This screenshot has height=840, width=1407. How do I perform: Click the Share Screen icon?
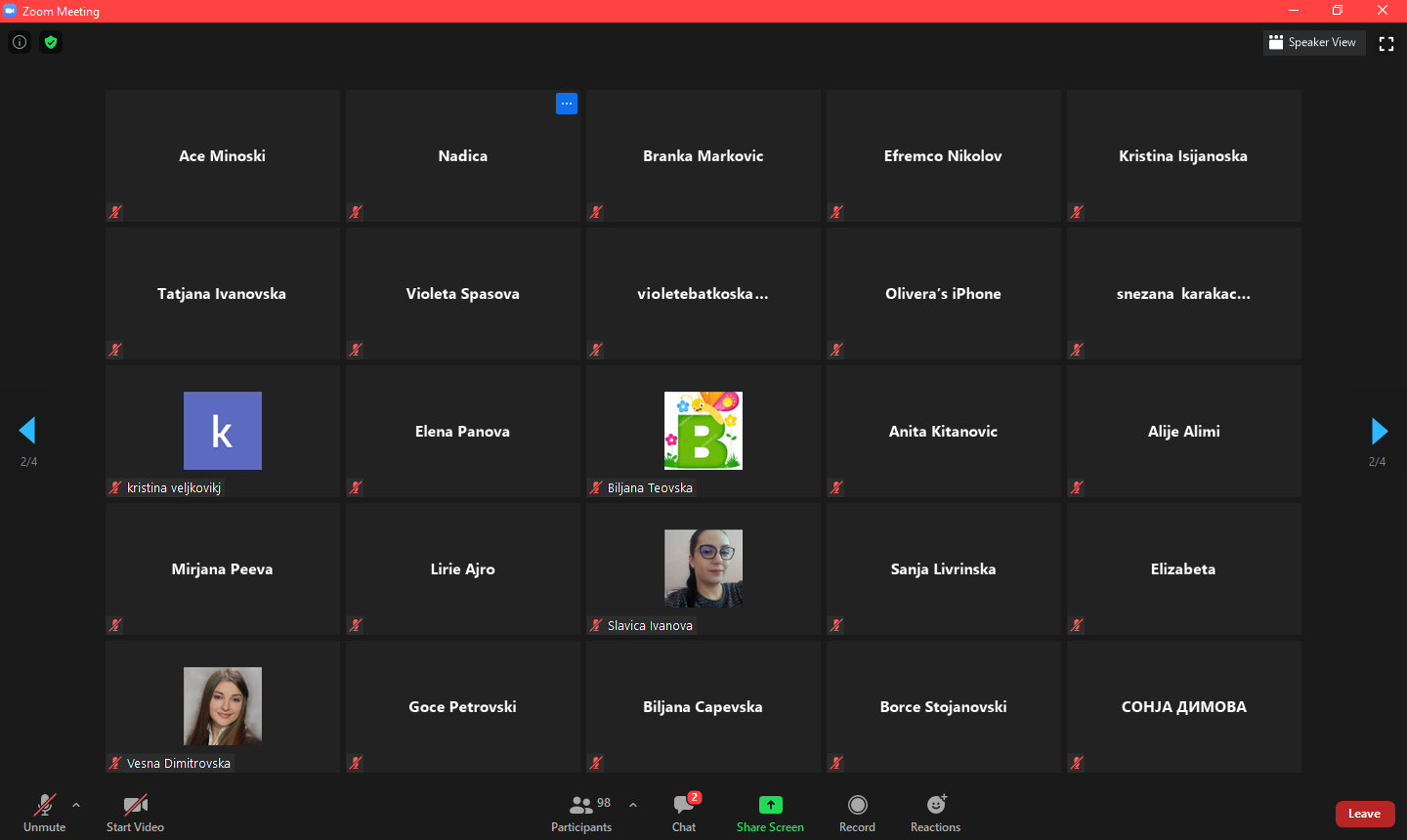[x=770, y=805]
